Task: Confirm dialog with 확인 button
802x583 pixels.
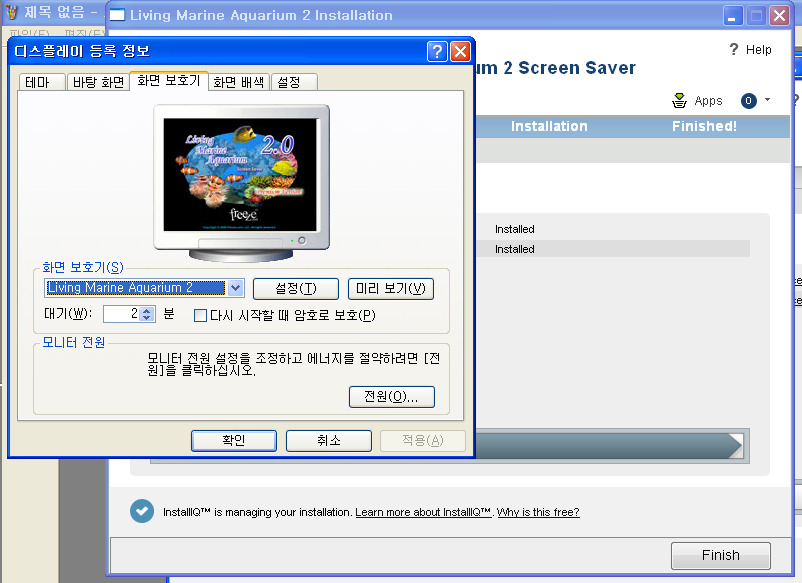Action: (x=234, y=440)
